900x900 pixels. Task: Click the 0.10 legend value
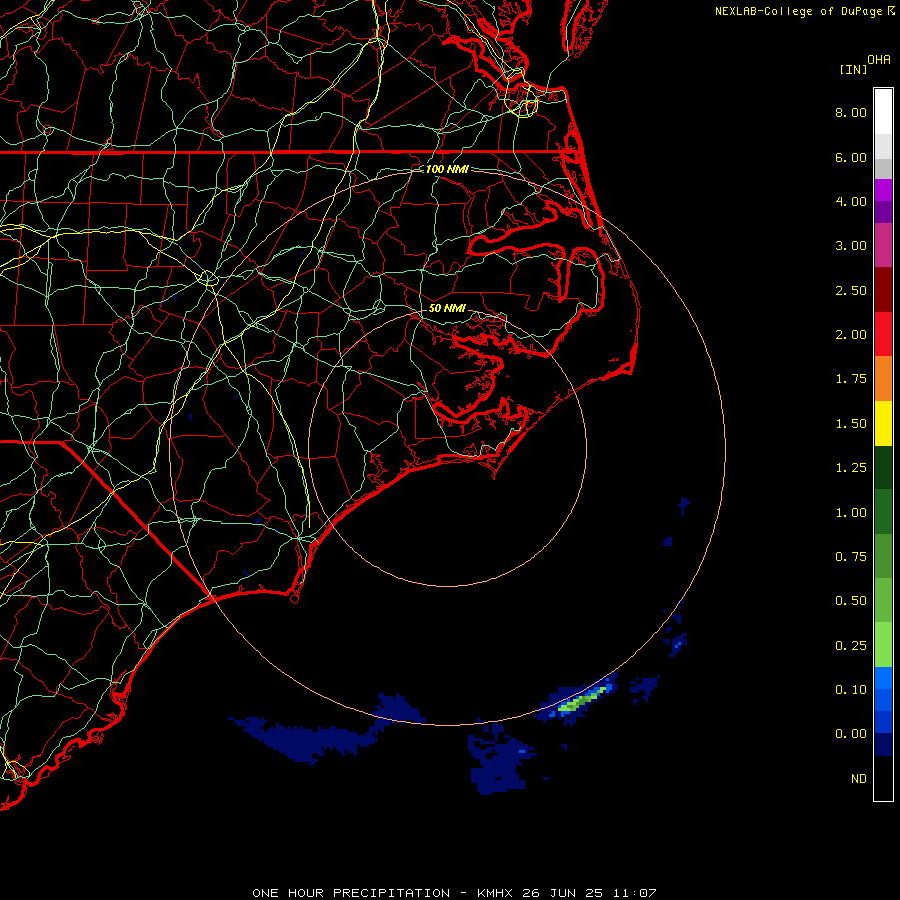[851, 690]
